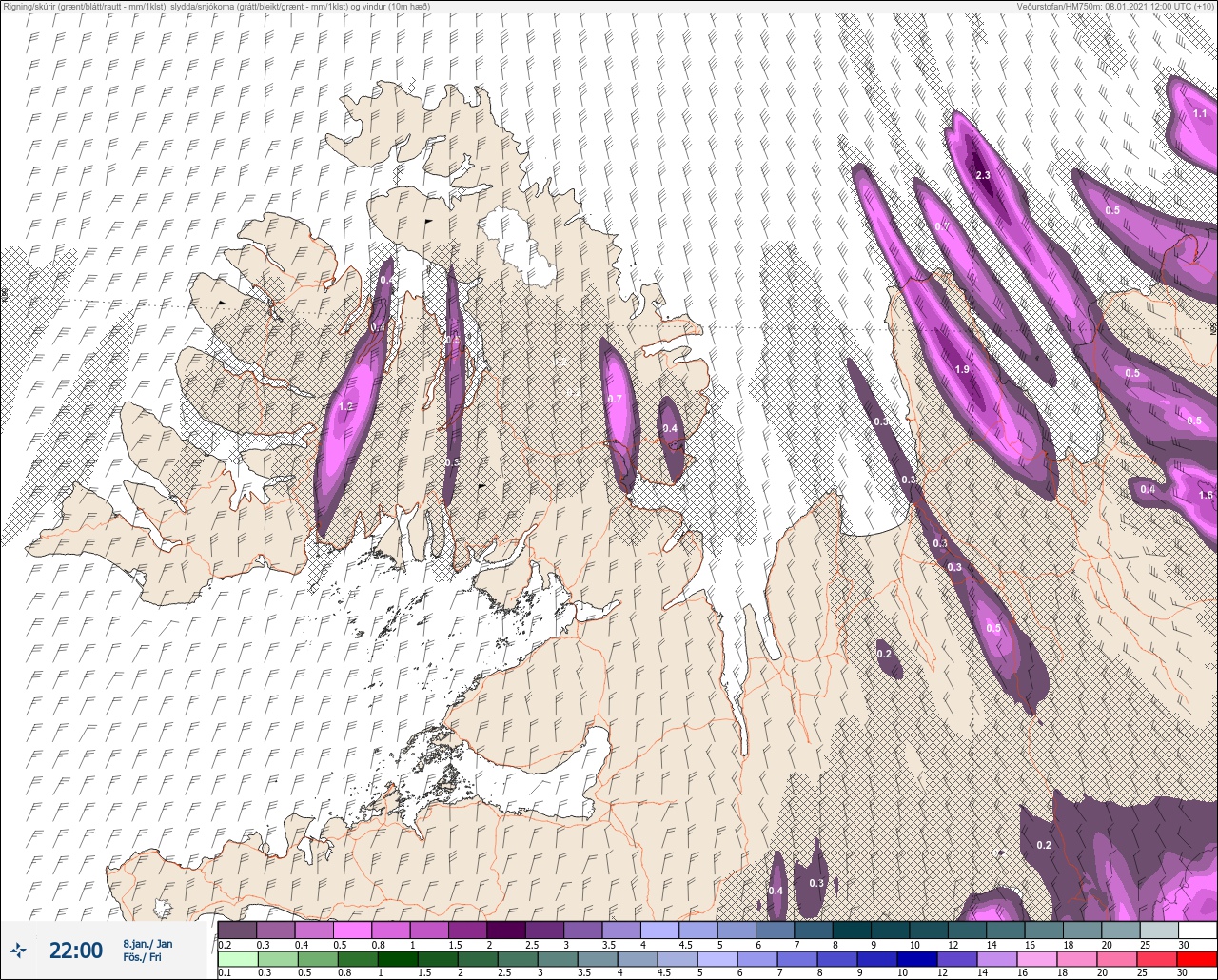Select the crimson 25 swatch in rain legend
The image size is (1218, 980).
(x=1158, y=959)
